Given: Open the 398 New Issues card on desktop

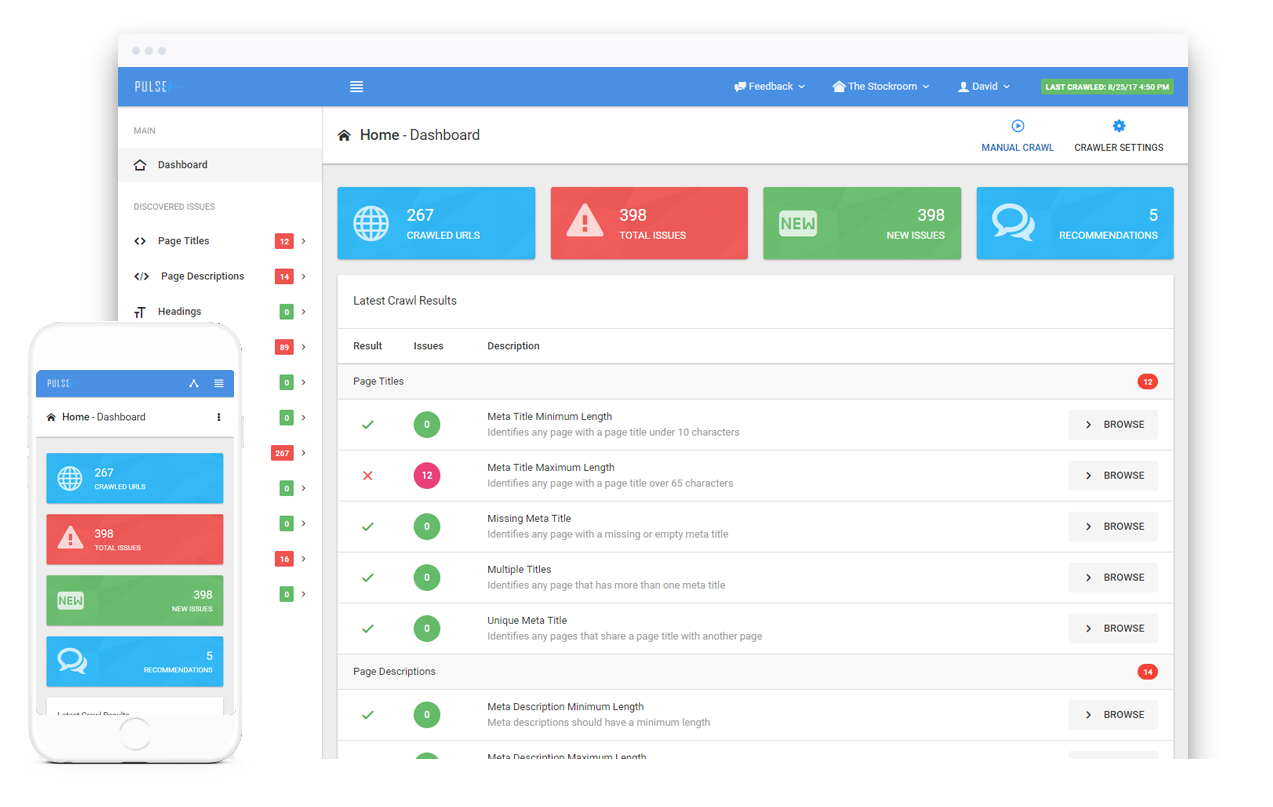Looking at the screenshot, I should coord(862,223).
